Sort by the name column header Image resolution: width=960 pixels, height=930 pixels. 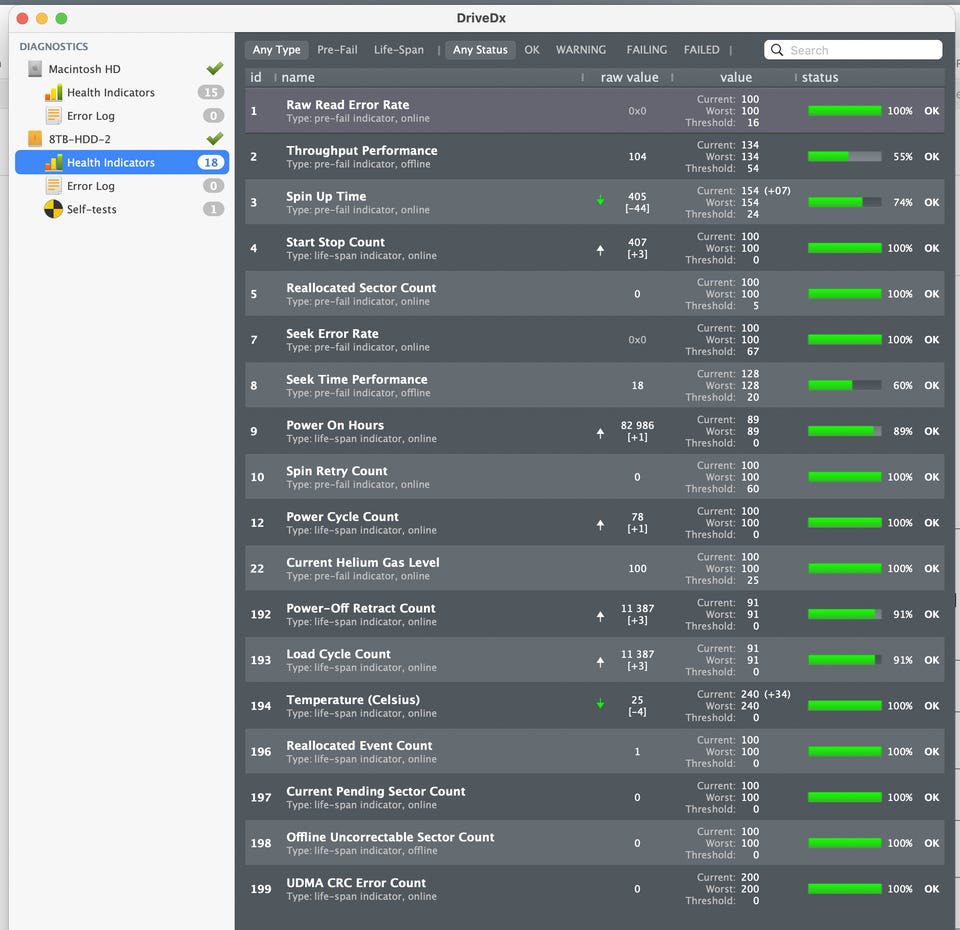coord(298,77)
